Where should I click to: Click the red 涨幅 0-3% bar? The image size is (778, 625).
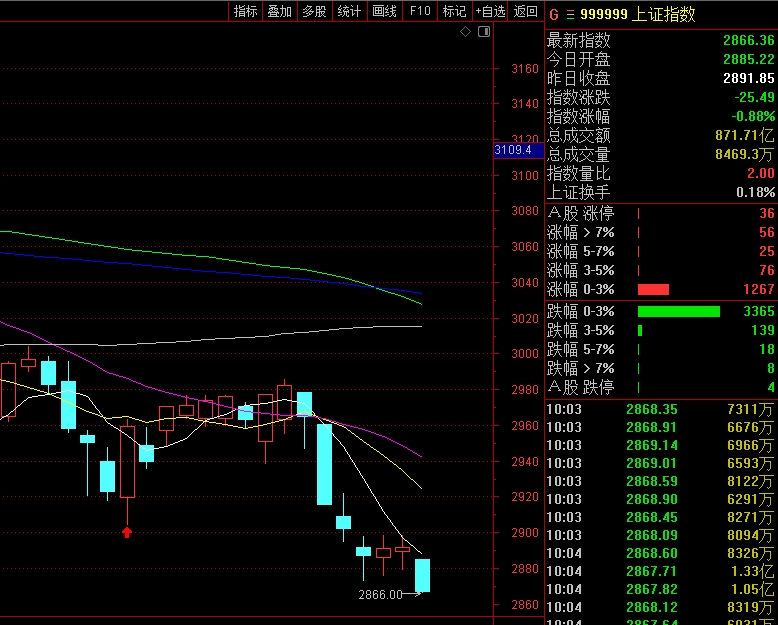(653, 290)
